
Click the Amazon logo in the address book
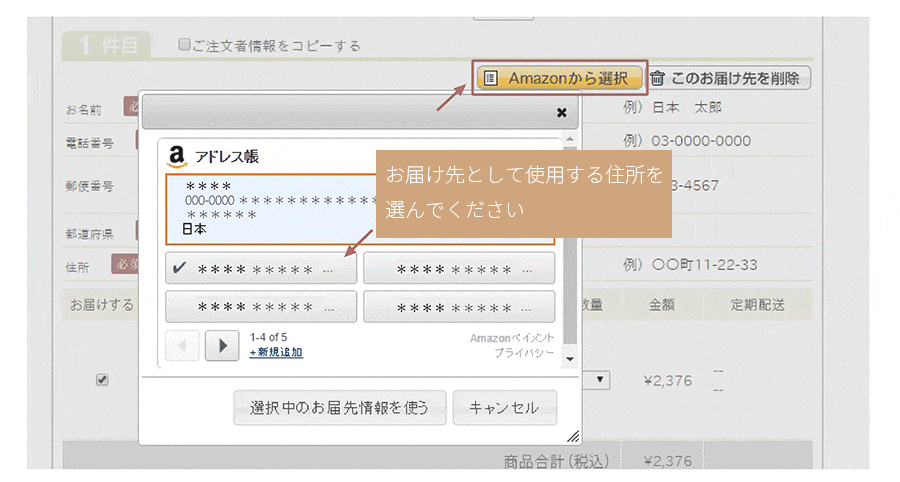[x=177, y=156]
